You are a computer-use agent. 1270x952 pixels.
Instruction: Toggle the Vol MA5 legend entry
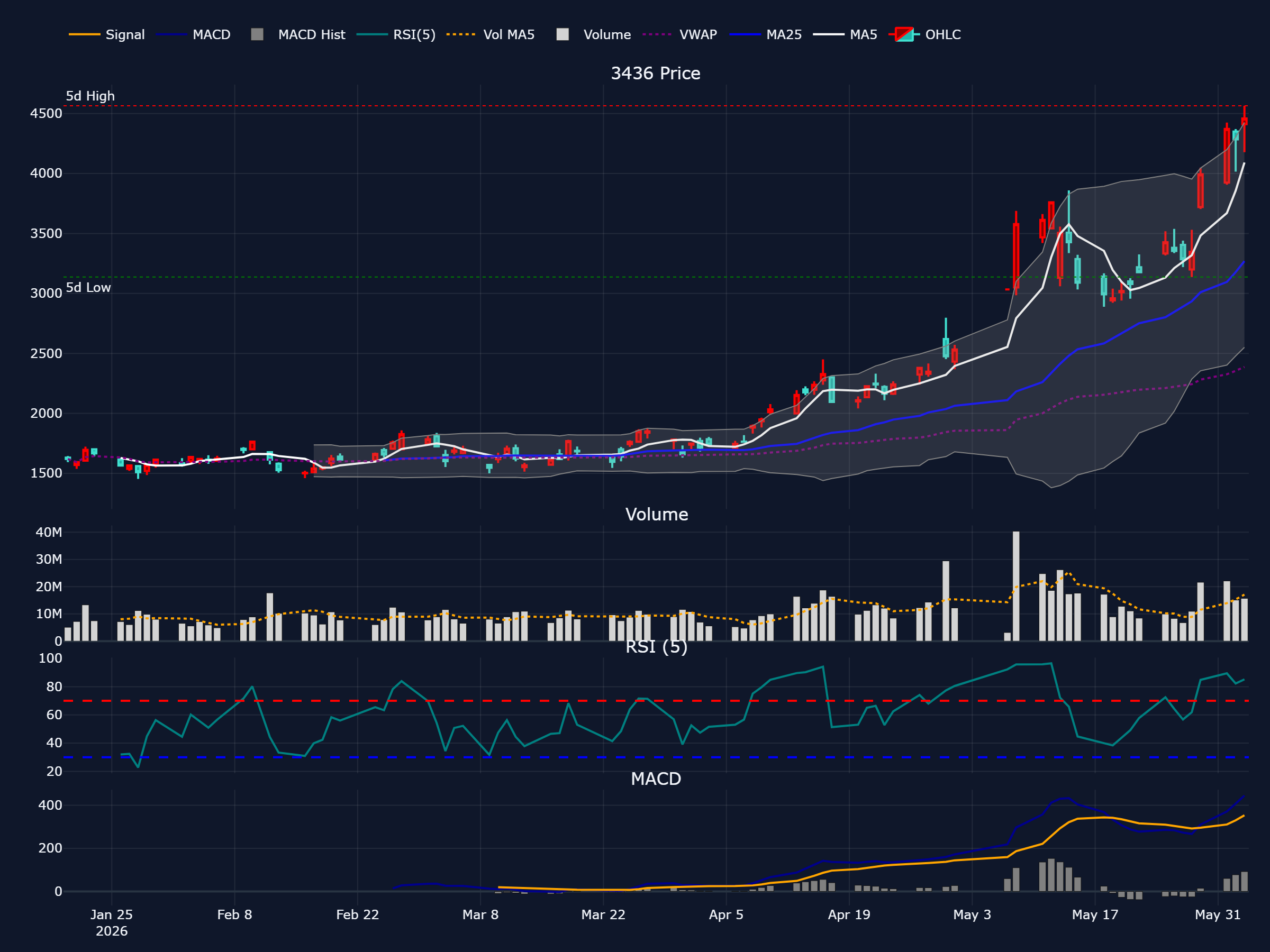(491, 34)
